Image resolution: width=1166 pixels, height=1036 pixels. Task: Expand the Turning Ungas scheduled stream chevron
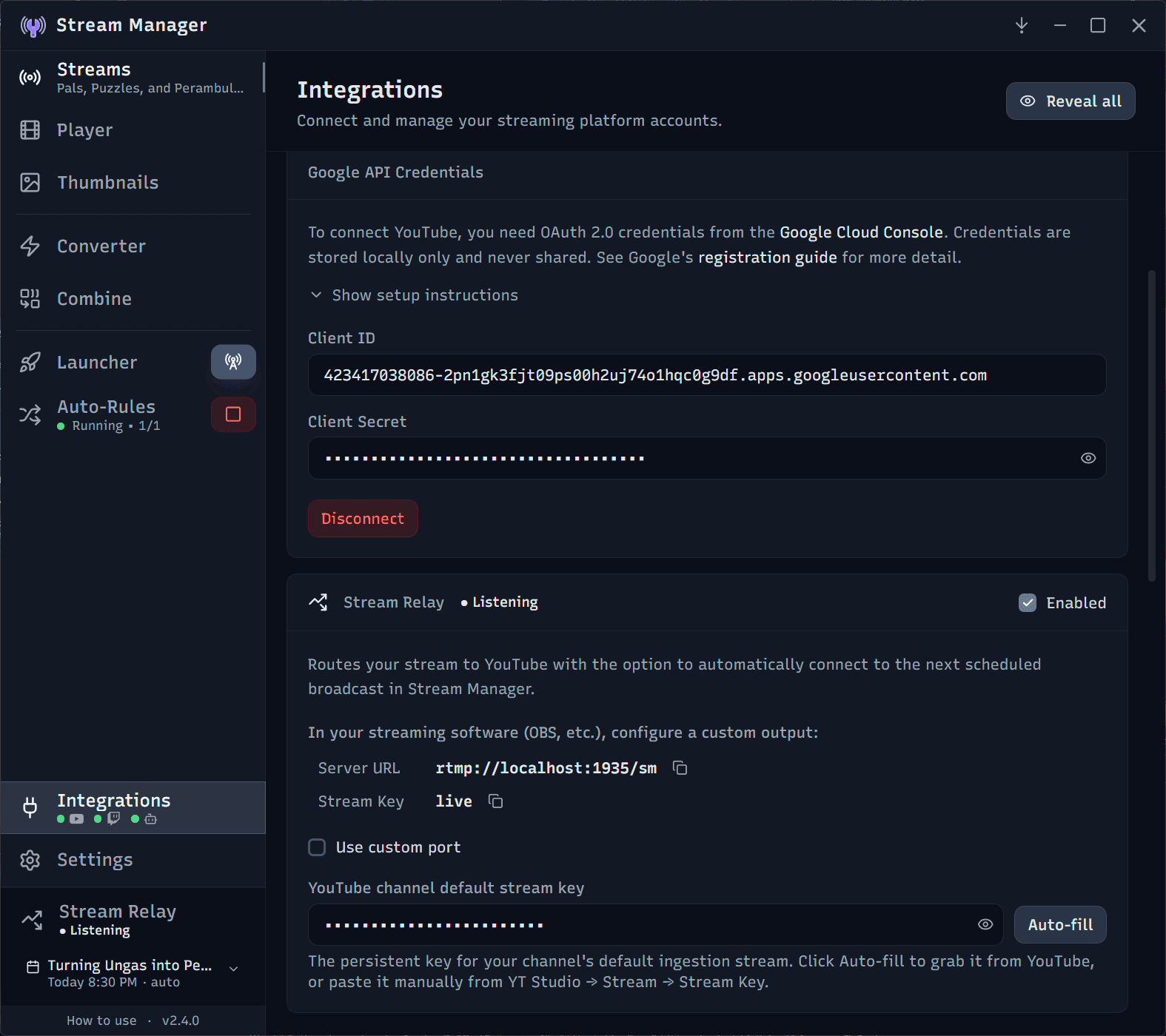(x=234, y=969)
